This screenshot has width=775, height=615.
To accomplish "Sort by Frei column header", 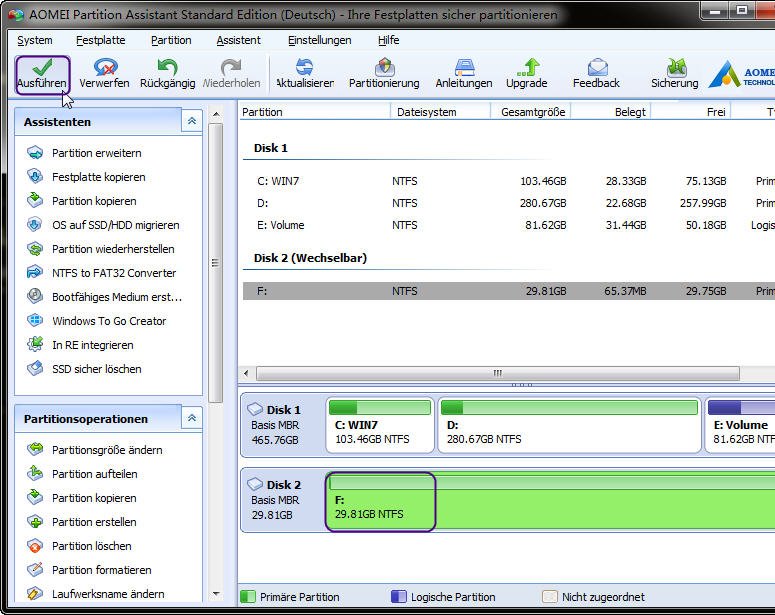I will point(691,112).
